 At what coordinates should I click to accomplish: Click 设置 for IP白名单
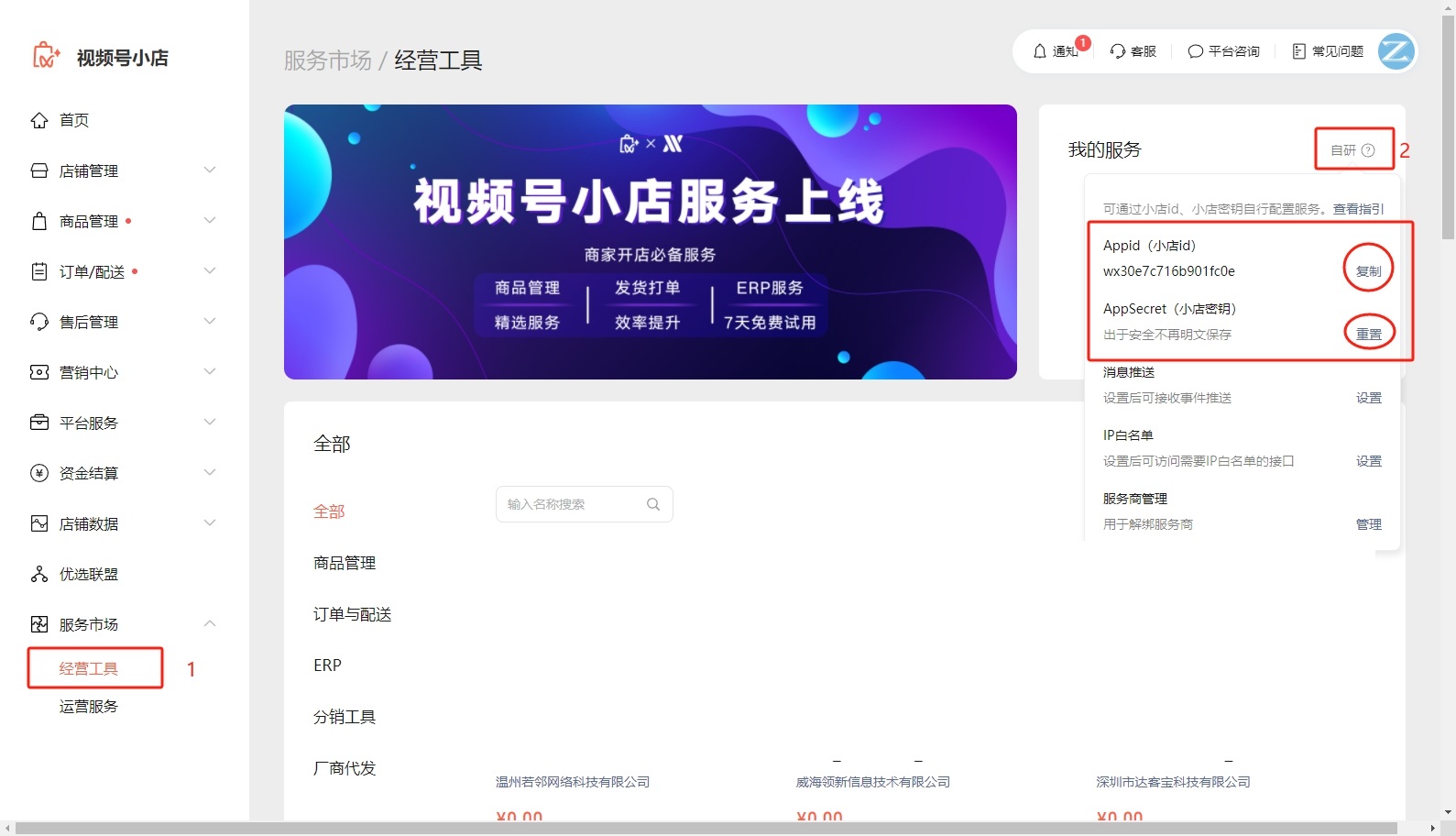(x=1369, y=461)
